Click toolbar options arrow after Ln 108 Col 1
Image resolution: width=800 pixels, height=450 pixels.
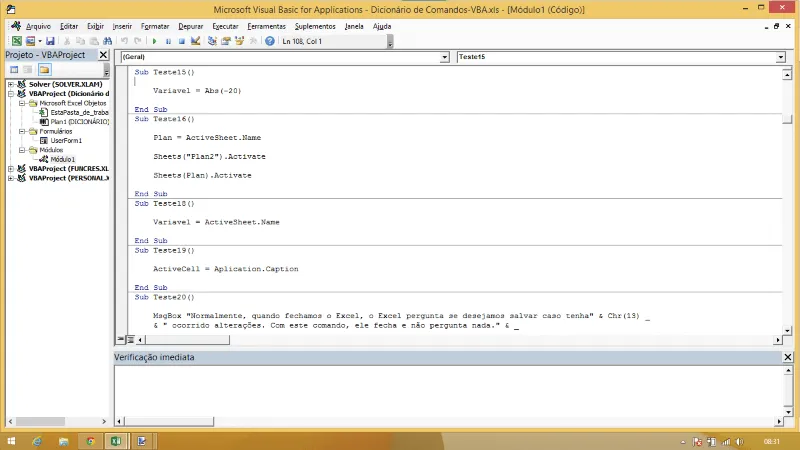coord(390,42)
